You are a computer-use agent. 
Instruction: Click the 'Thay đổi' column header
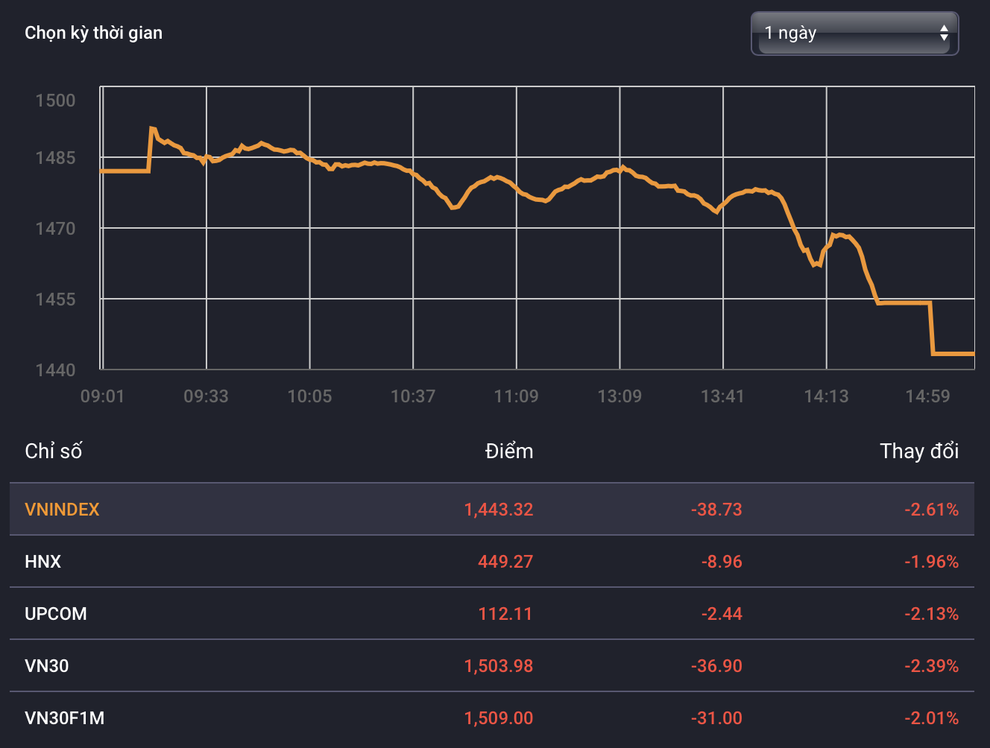[x=919, y=451]
